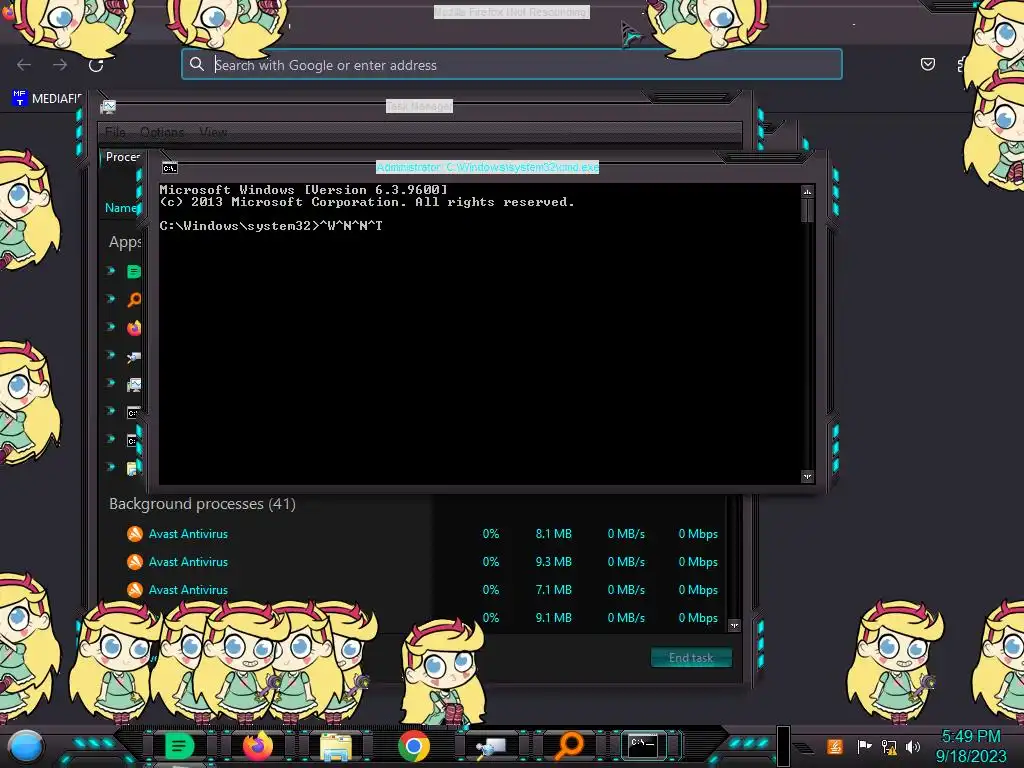Select the green chat app icon in Apps list
The width and height of the screenshot is (1024, 768).
pos(134,272)
